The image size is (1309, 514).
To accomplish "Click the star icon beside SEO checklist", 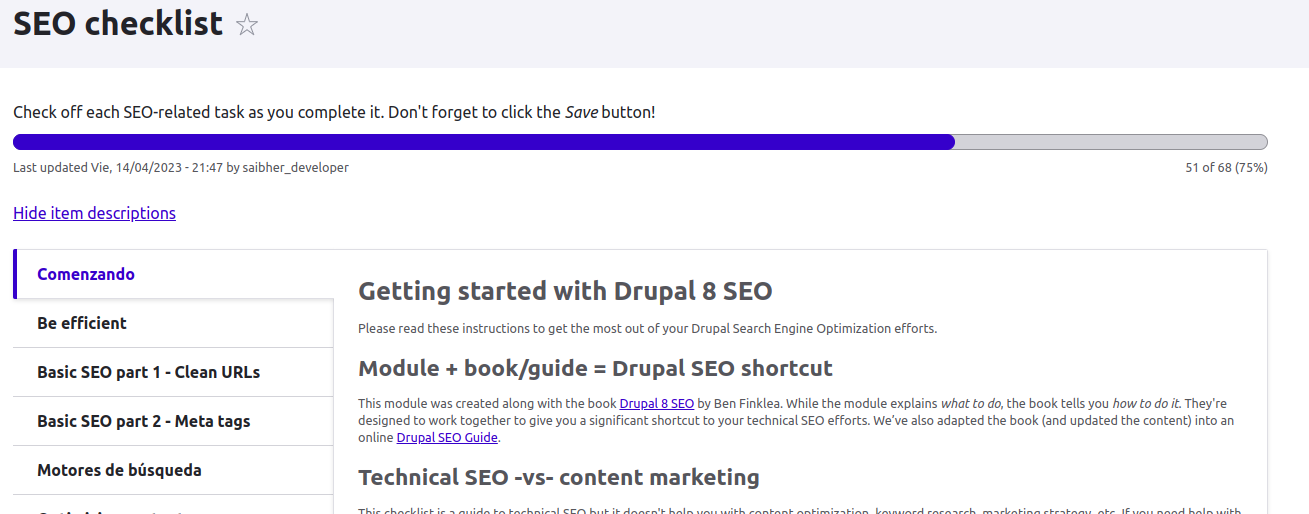I will pos(247,26).
